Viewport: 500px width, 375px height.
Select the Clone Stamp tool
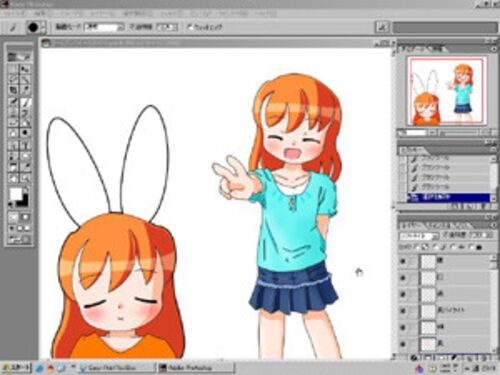13,112
